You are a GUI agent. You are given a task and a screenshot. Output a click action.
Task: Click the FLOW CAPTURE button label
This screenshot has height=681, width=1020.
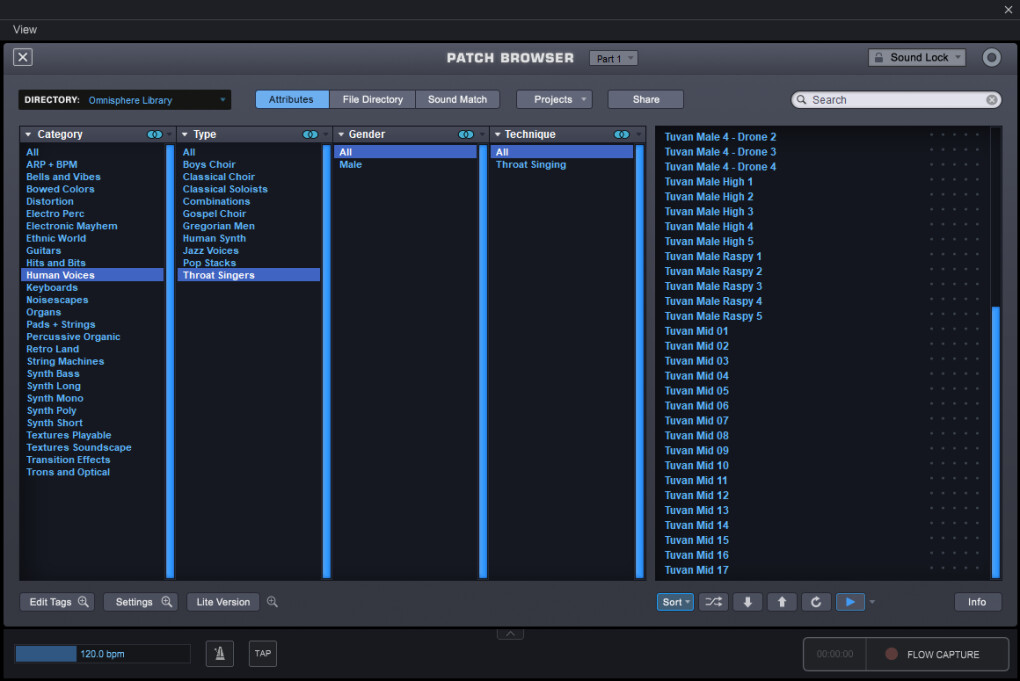(943, 654)
